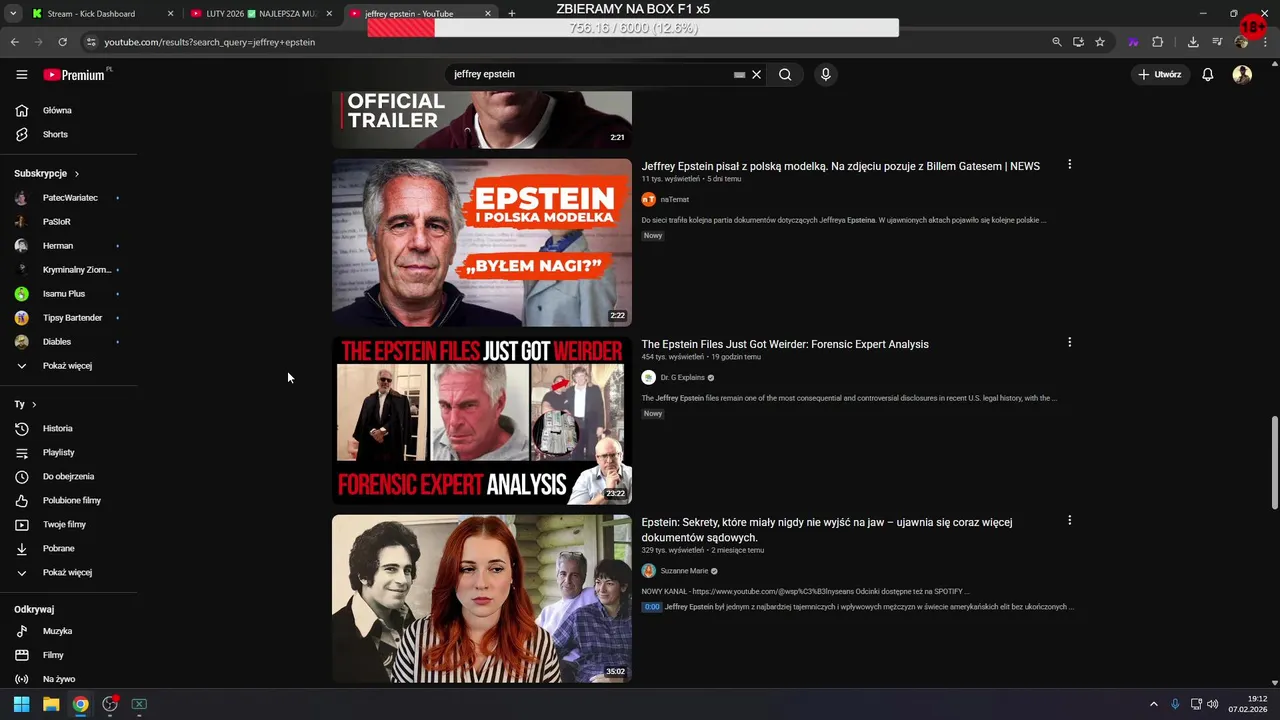Open Polubione filmy liked videos
Viewport: 1280px width, 720px height.
point(68,500)
